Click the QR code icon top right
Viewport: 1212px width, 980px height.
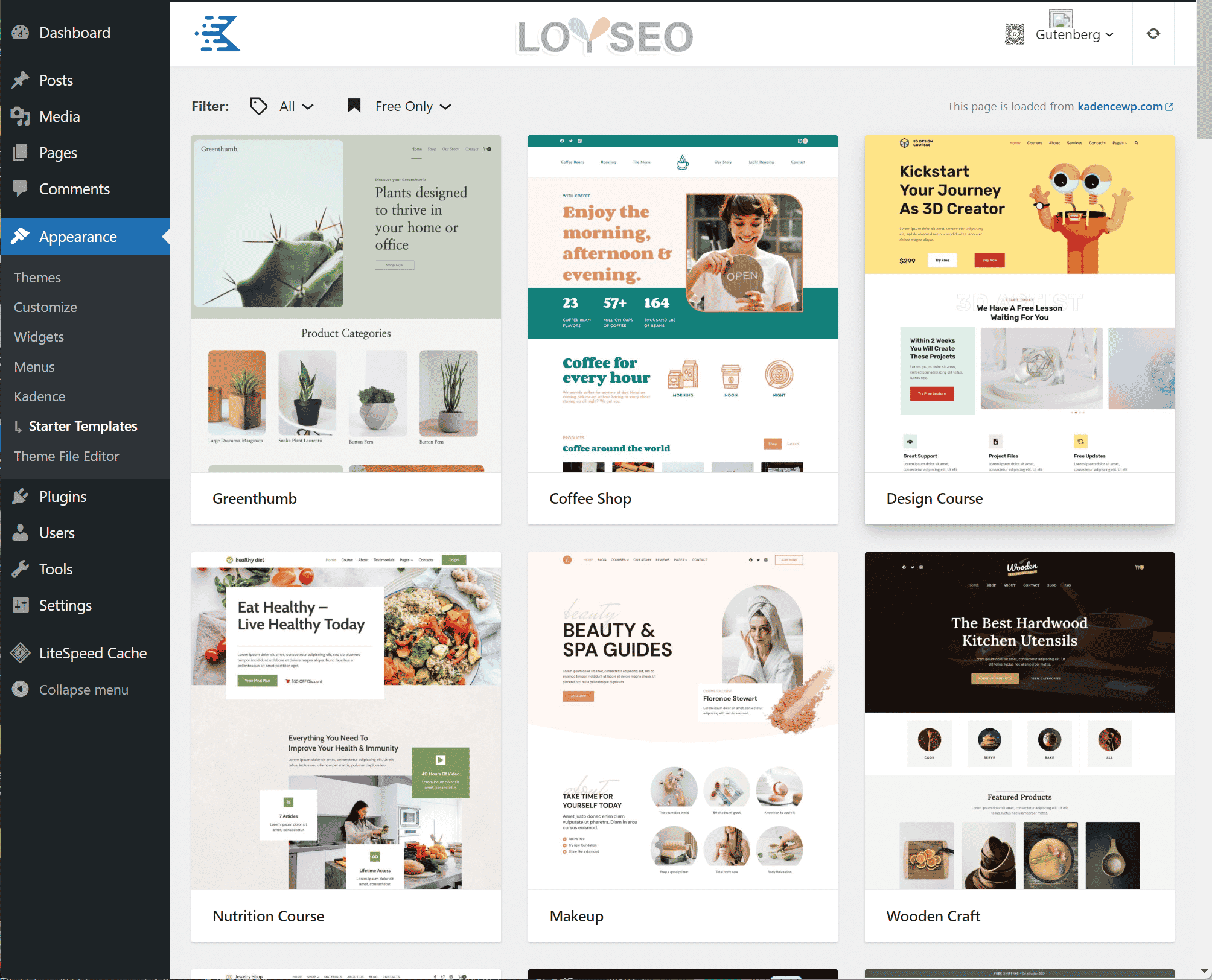[x=1012, y=34]
